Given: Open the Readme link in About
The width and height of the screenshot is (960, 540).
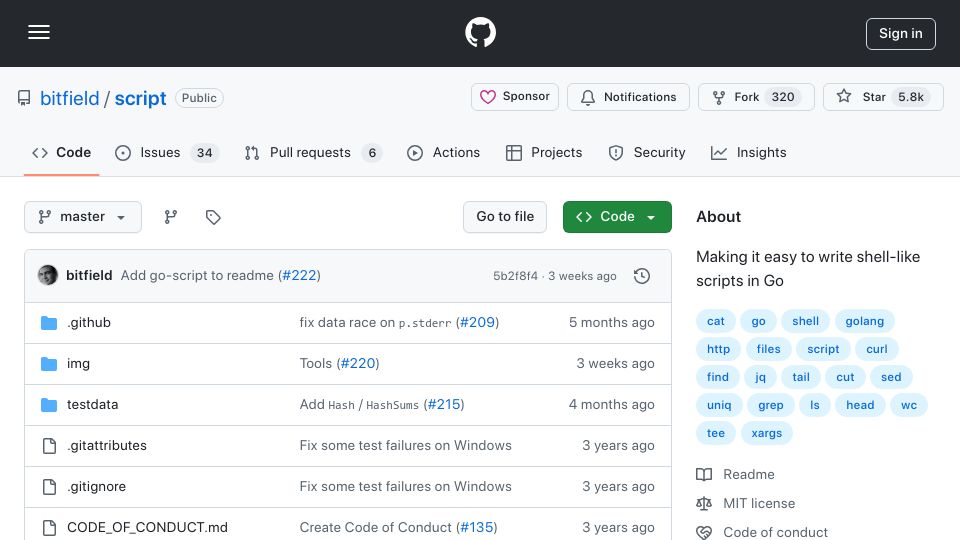Looking at the screenshot, I should click(735, 474).
